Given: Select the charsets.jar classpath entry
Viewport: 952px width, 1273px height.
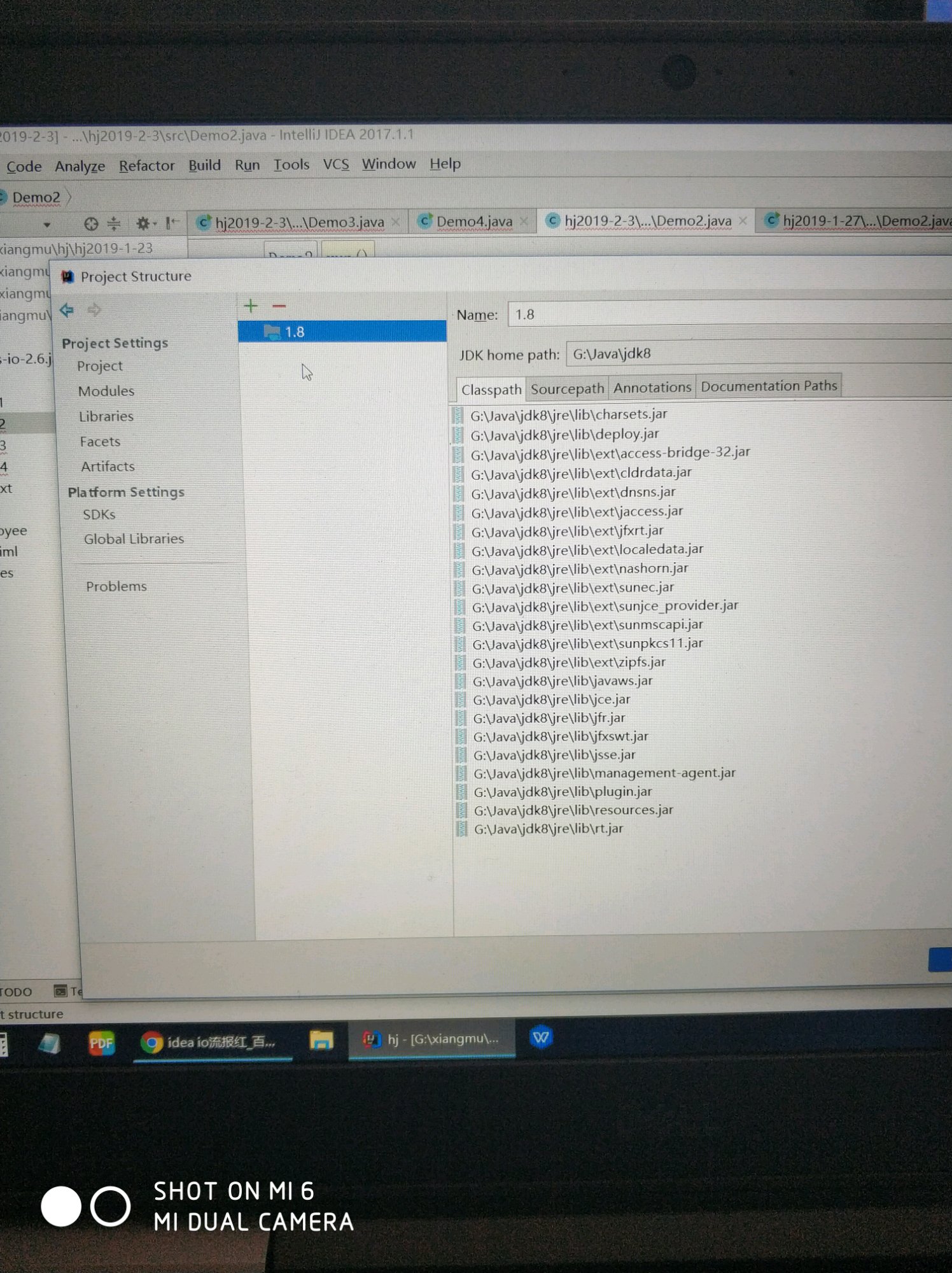Looking at the screenshot, I should tap(568, 414).
